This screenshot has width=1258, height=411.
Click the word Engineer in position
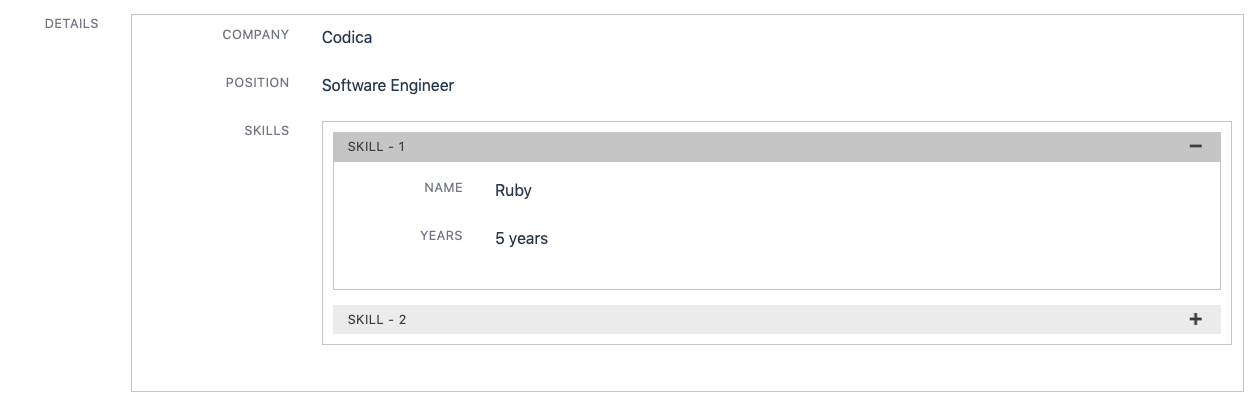click(423, 87)
